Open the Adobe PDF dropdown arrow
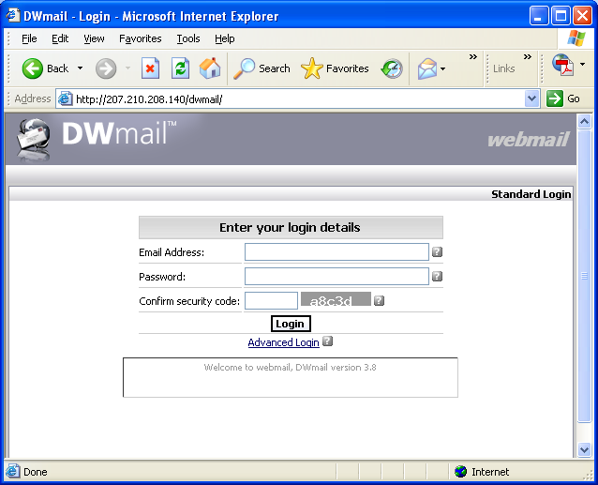Screen dimensions: 598x485 [x=582, y=64]
